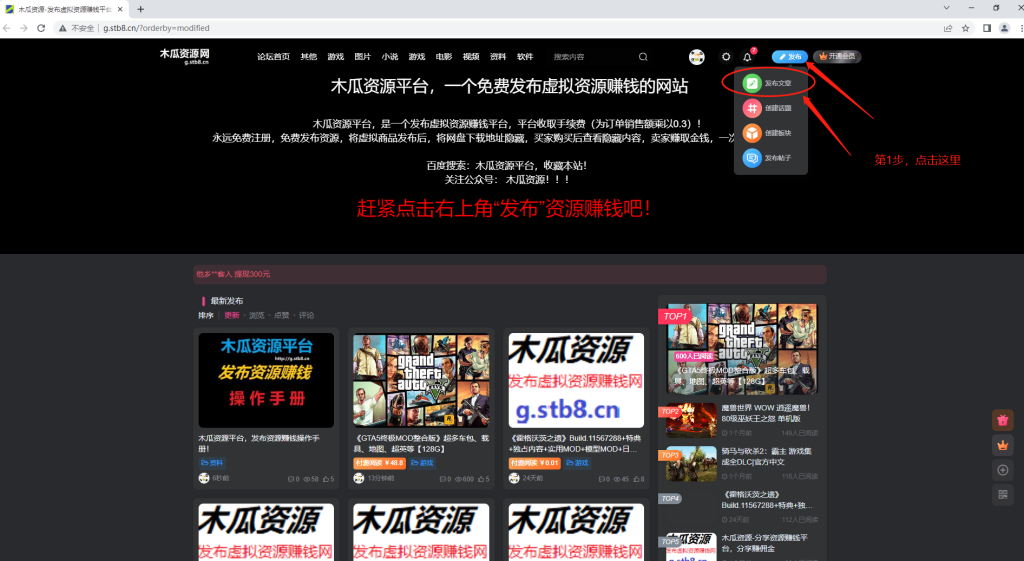Bookmark this page with the star icon
This screenshot has height=561, width=1024.
[x=965, y=28]
